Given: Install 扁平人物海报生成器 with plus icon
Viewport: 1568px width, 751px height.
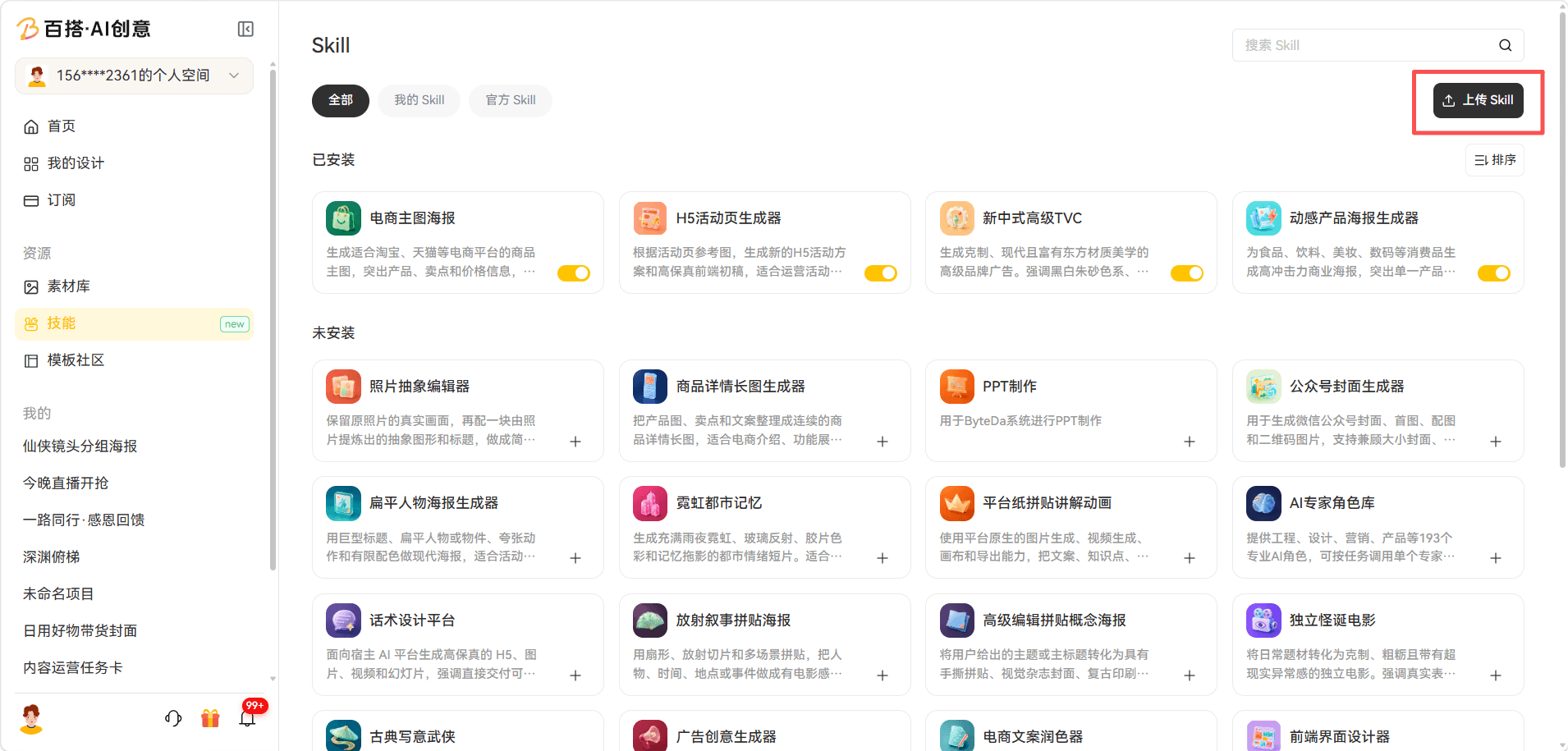Looking at the screenshot, I should 575,558.
